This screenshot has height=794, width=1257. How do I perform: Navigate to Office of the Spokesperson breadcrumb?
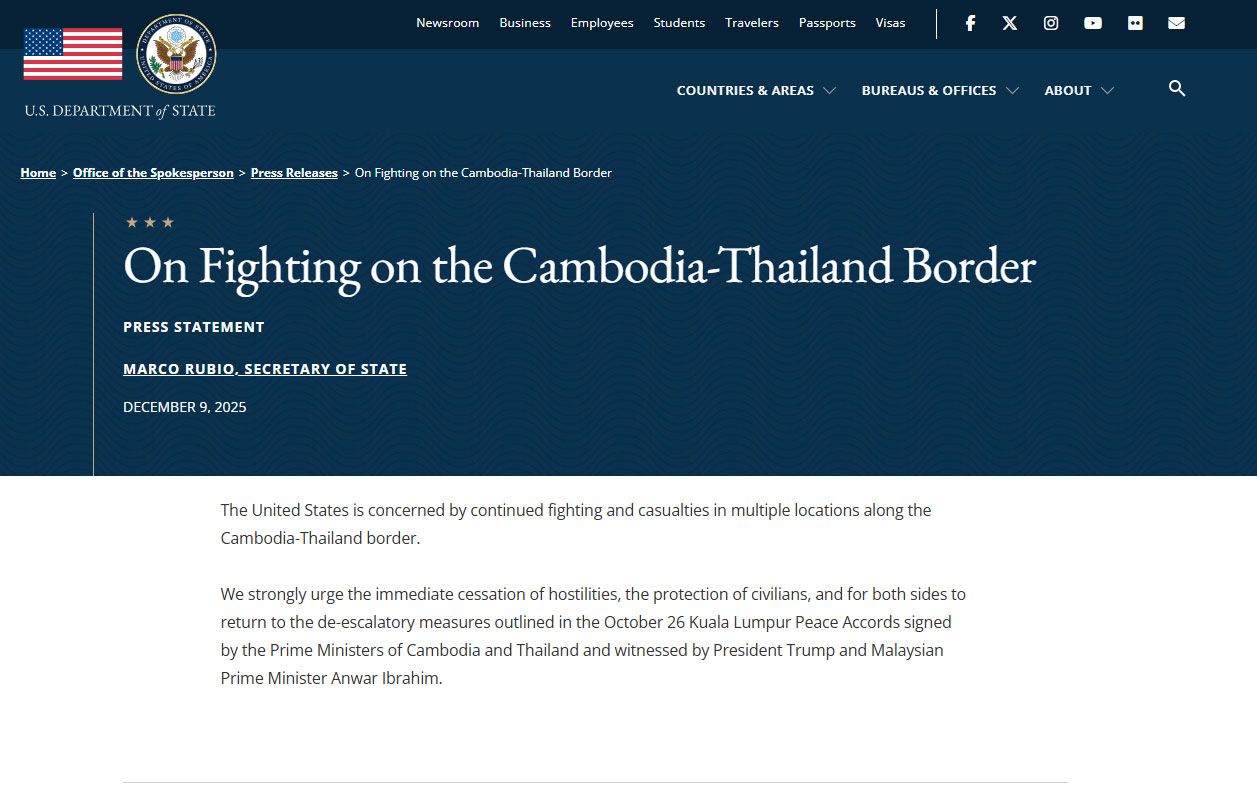click(153, 173)
